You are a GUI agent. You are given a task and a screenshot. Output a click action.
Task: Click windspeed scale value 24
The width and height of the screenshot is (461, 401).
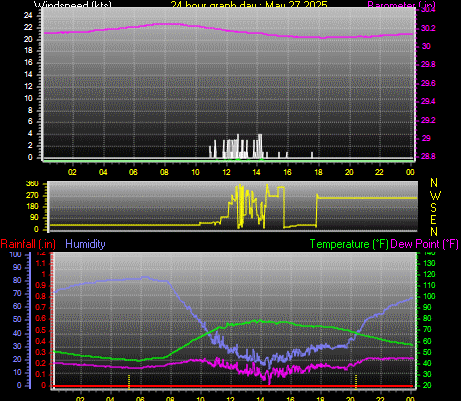point(28,15)
